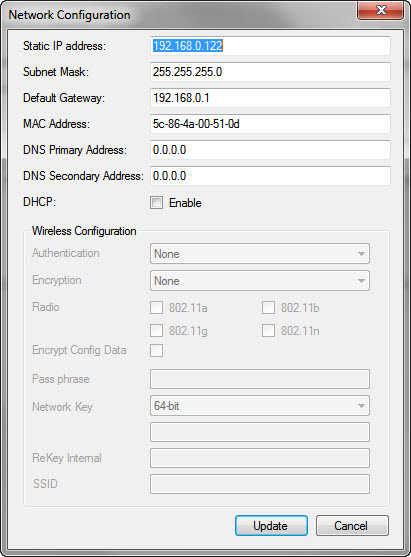The width and height of the screenshot is (411, 557).
Task: Open the Encryption dropdown
Action: [x=260, y=281]
